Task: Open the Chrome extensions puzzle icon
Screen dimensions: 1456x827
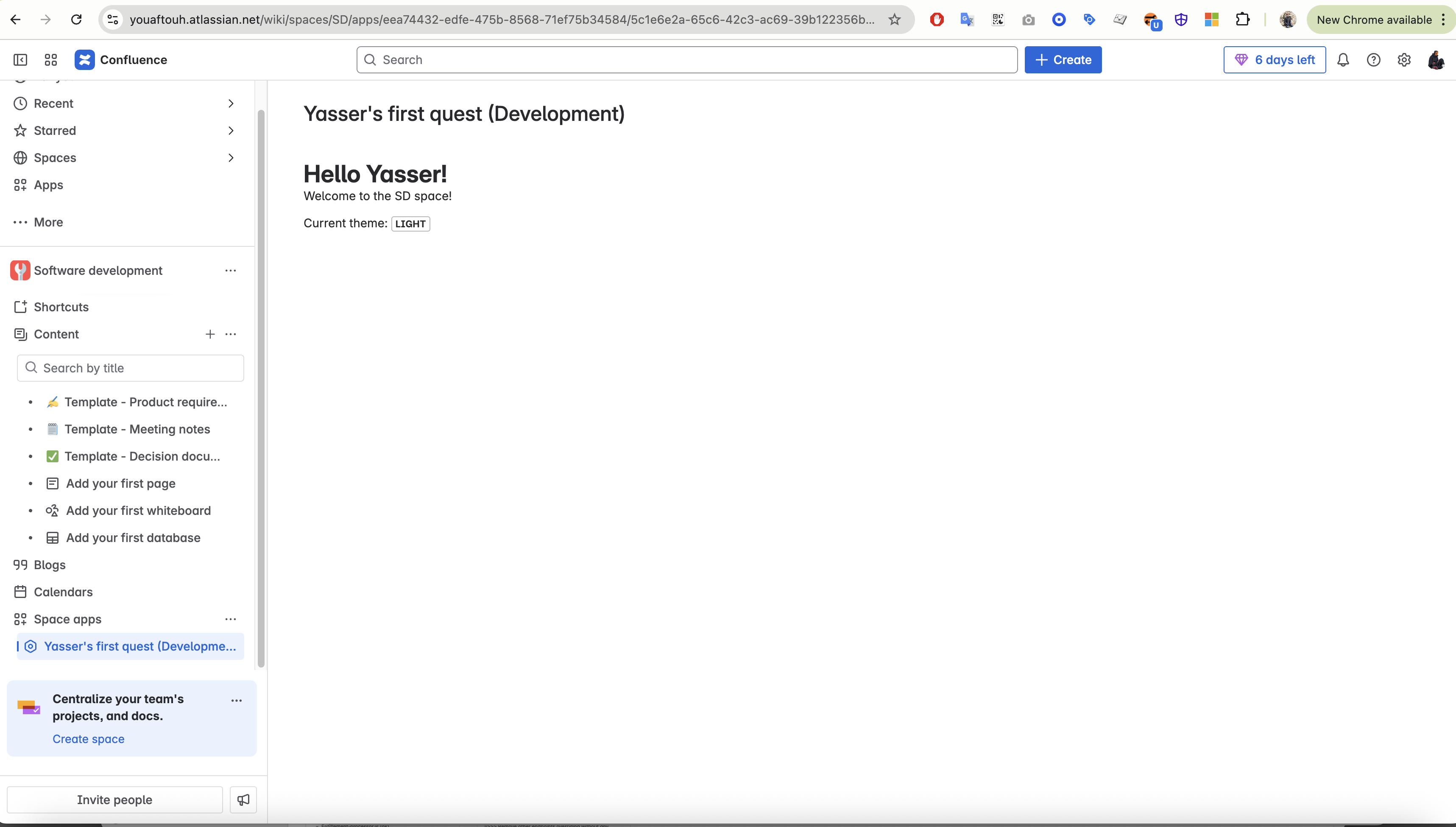Action: (1242, 20)
